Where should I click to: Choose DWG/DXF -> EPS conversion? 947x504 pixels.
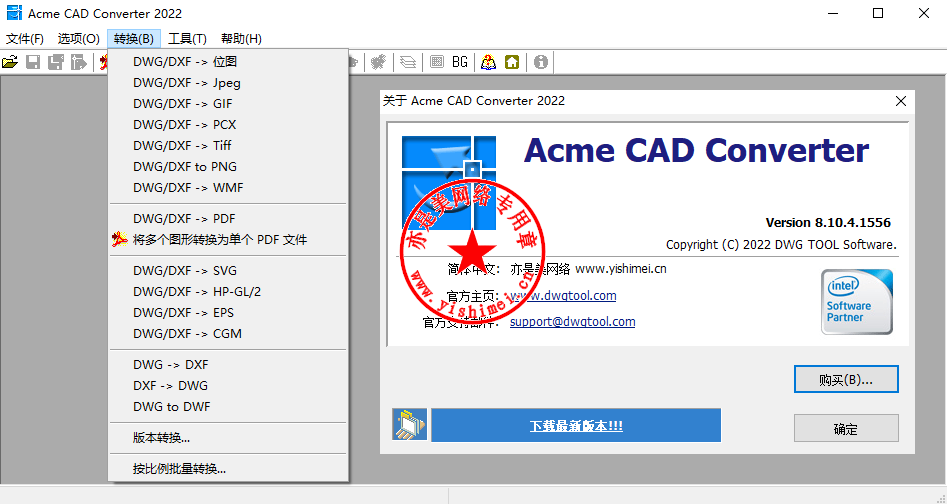[x=228, y=313]
